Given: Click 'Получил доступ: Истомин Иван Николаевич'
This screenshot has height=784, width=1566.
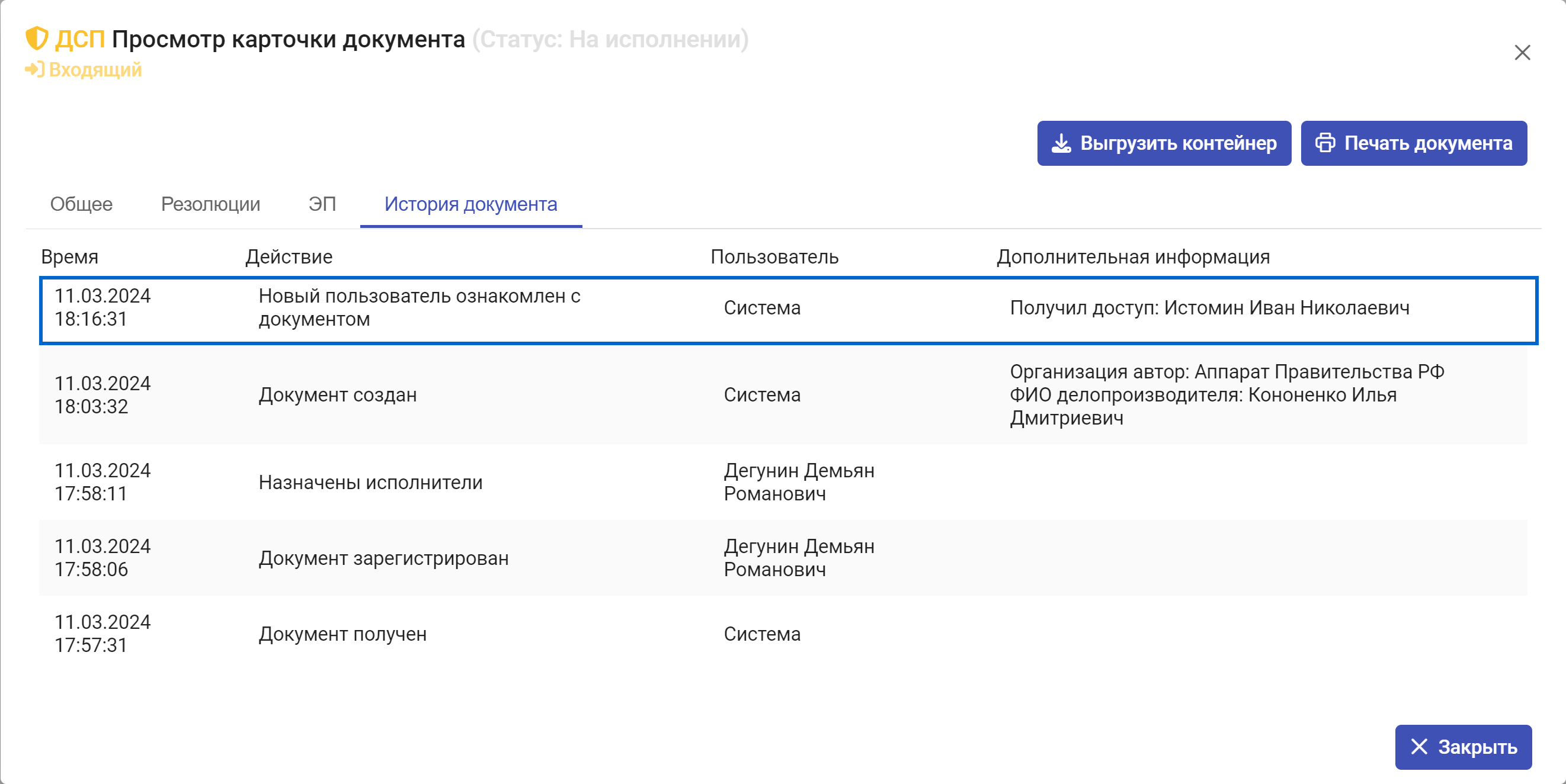Looking at the screenshot, I should pyautogui.click(x=1209, y=308).
